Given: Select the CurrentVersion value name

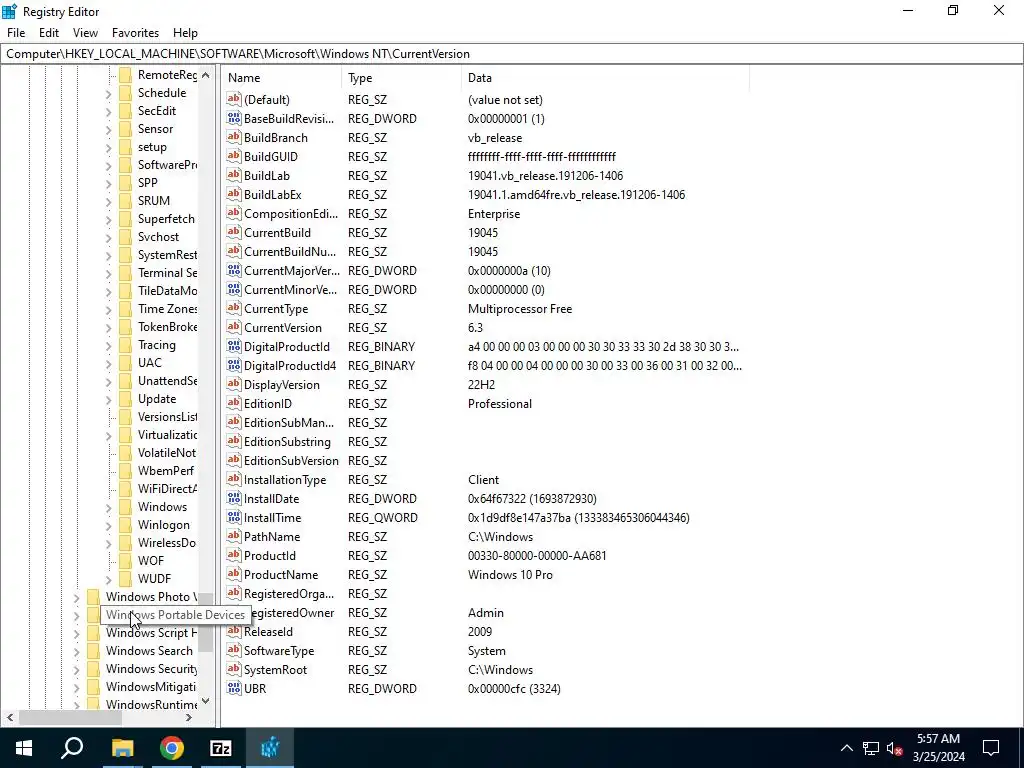Looking at the screenshot, I should 283,328.
